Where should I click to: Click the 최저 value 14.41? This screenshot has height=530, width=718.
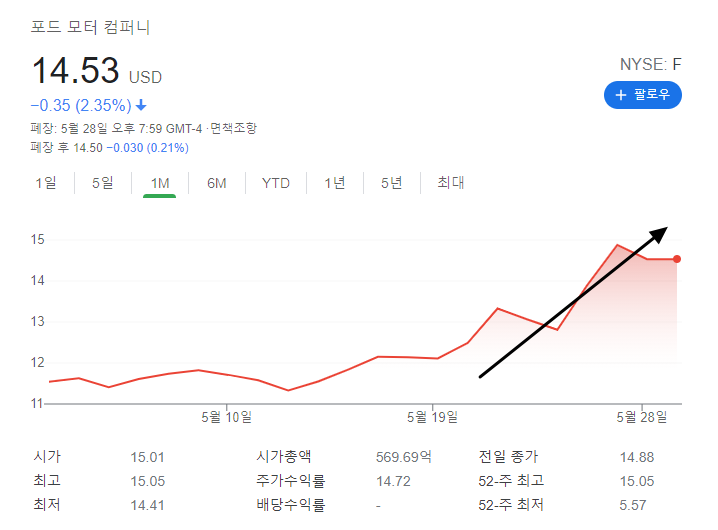(147, 505)
